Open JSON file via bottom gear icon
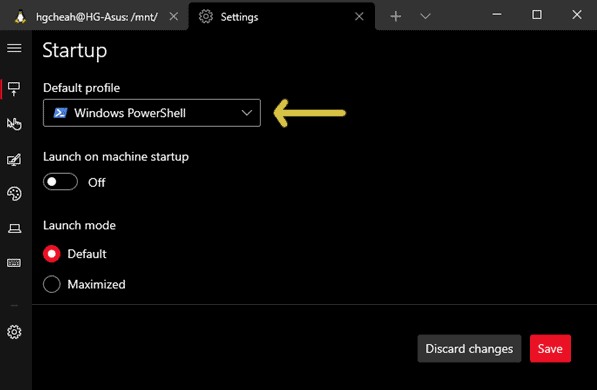Screen dimensions: 597x390 14,332
